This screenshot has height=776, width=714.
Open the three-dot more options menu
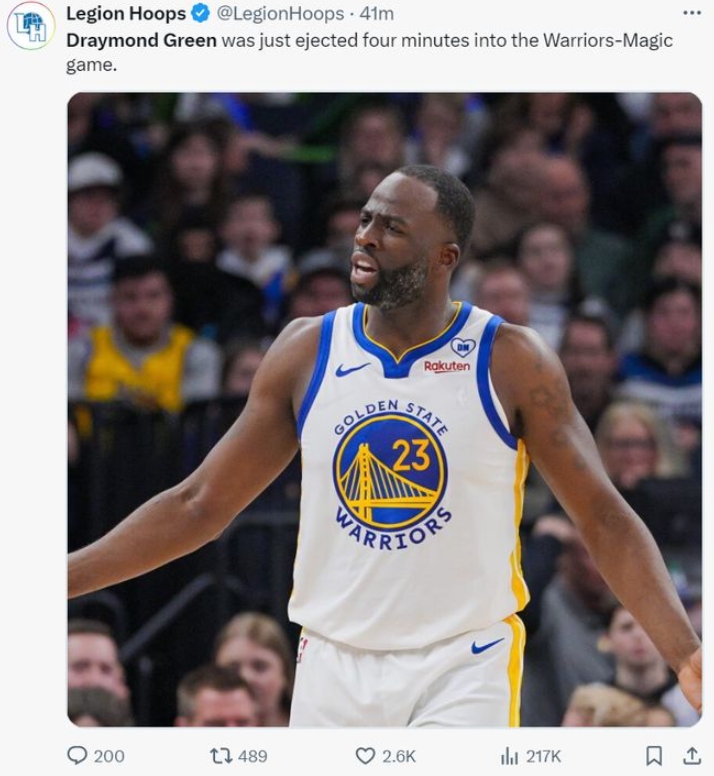[691, 12]
